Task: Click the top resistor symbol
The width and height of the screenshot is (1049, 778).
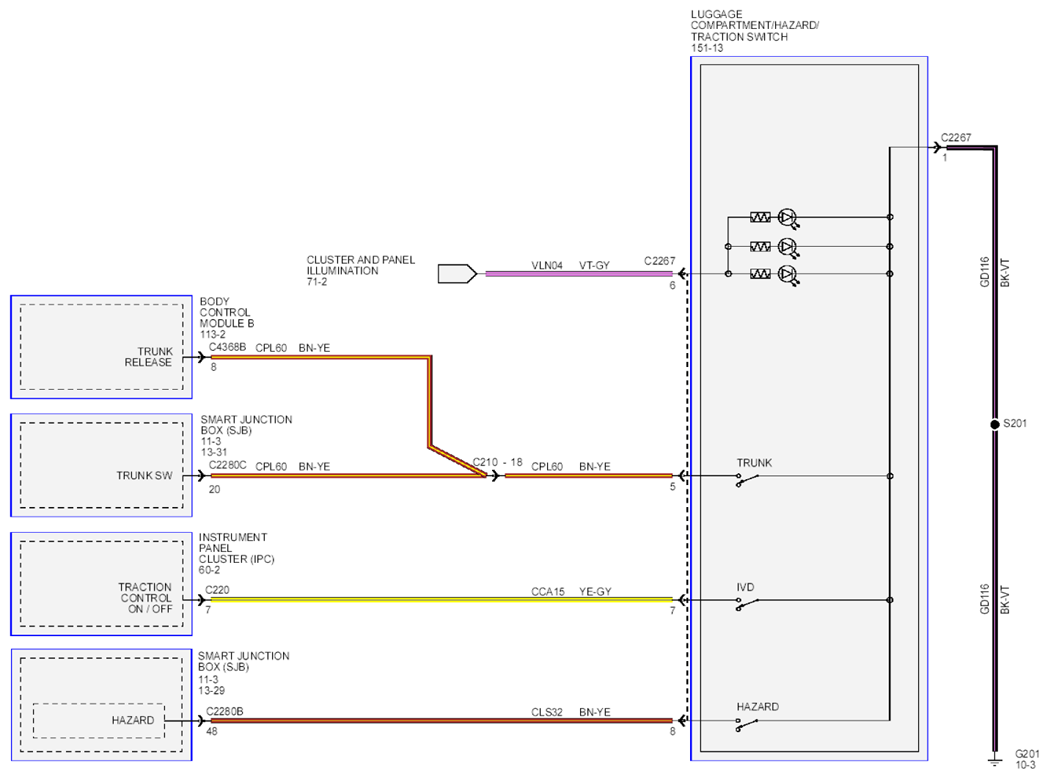Action: pos(760,217)
